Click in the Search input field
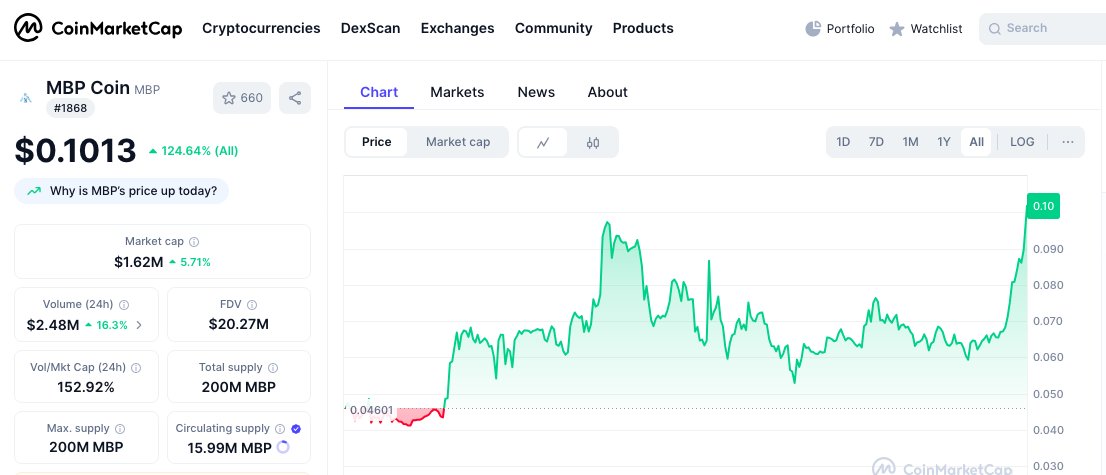Screen dimensions: 1106x475 tap(1043, 29)
